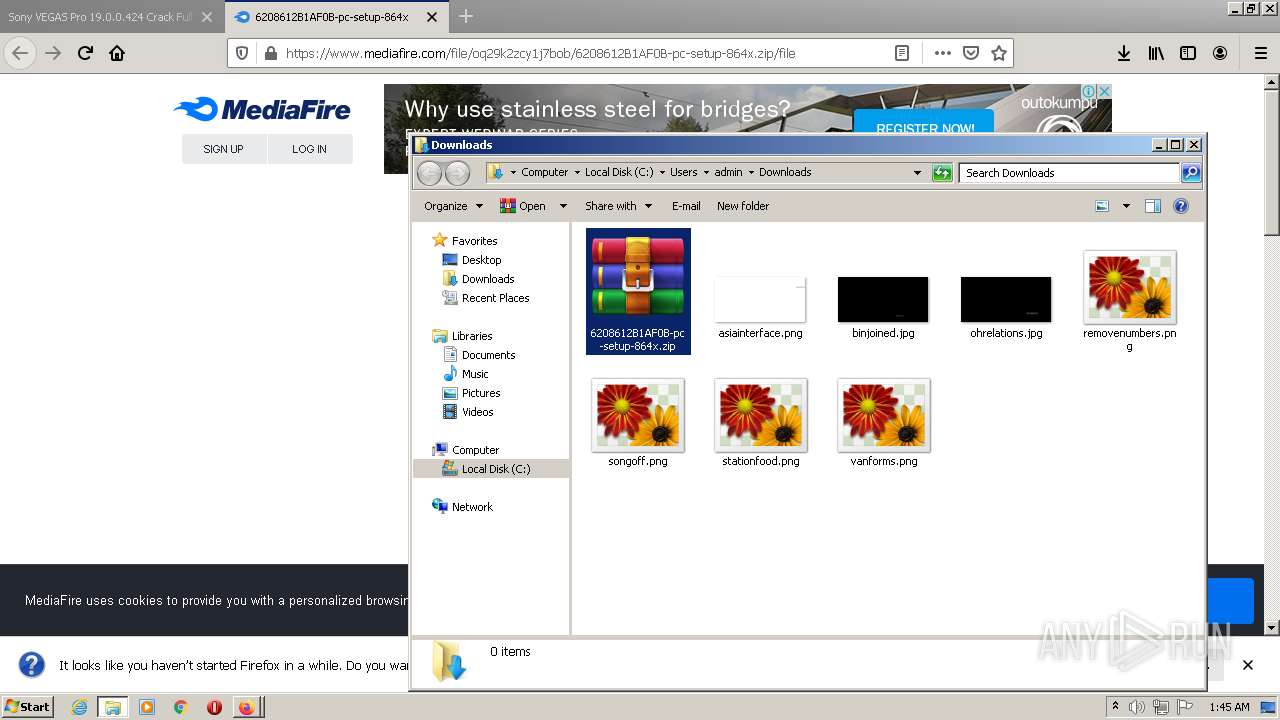Show hidden system tray icons
Screen dimensions: 1280x720
point(1115,706)
